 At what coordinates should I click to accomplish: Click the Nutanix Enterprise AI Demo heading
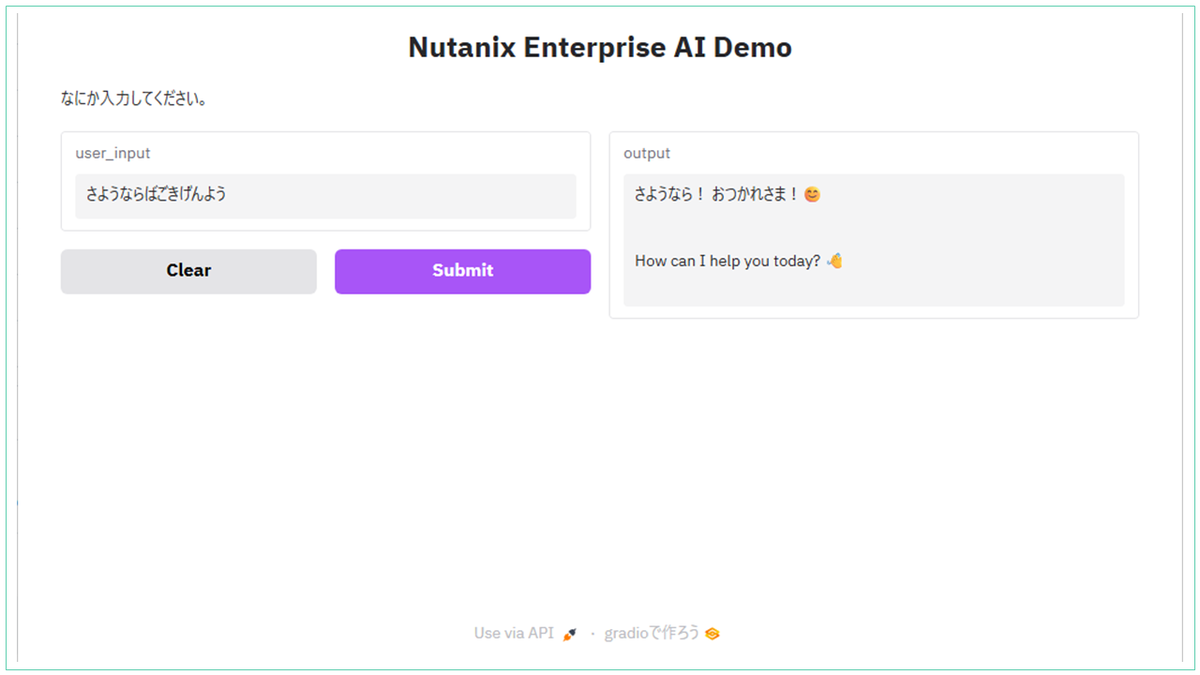(600, 47)
